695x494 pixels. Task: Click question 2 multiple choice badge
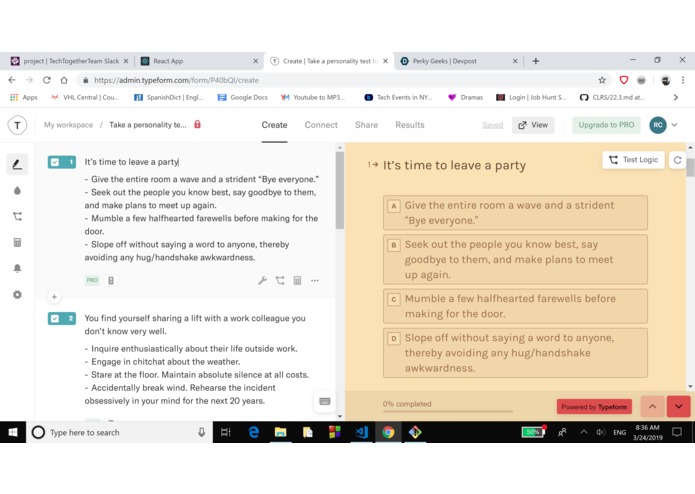pos(62,319)
